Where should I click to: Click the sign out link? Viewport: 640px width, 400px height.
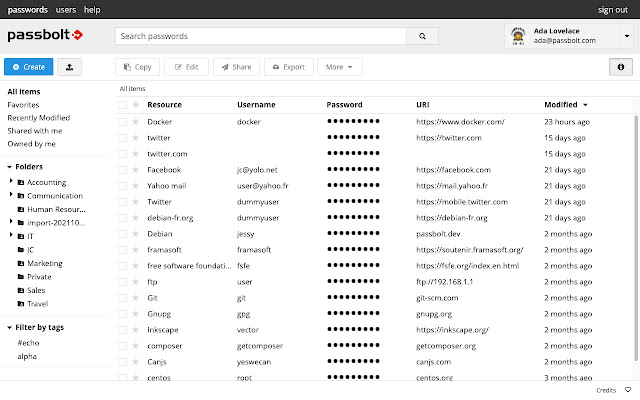(612, 9)
